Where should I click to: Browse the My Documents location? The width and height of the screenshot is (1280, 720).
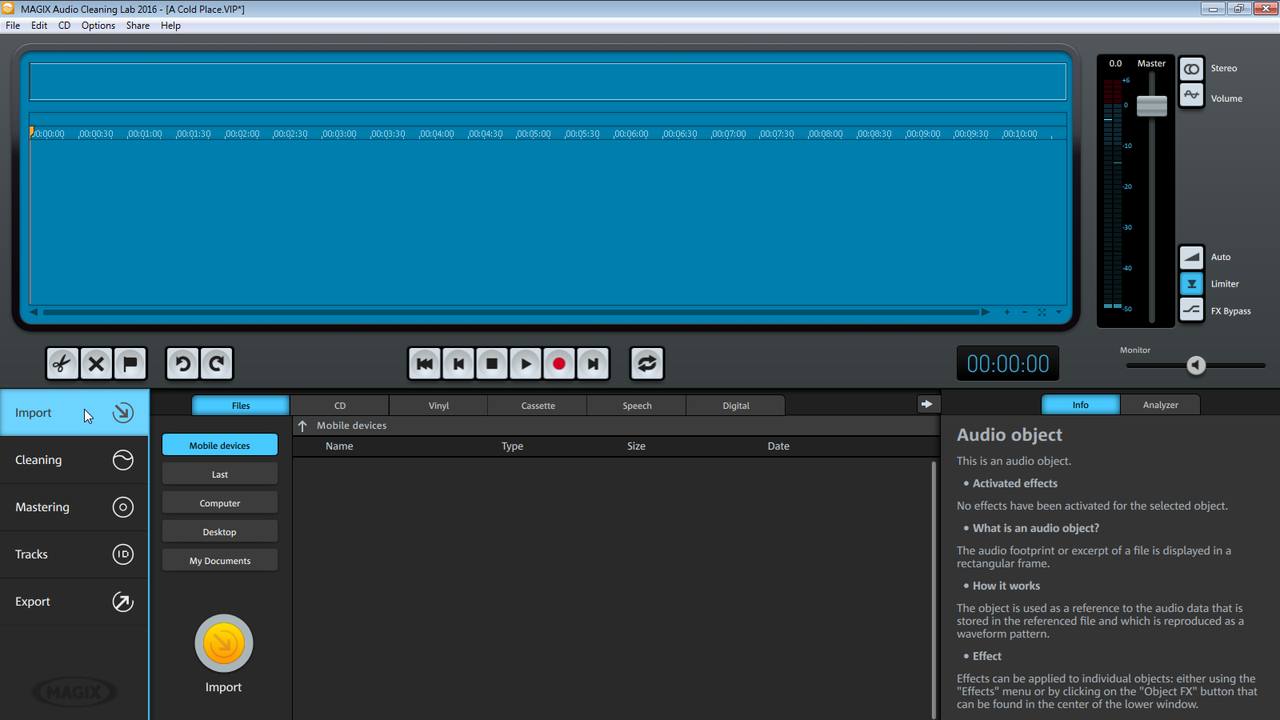[220, 561]
